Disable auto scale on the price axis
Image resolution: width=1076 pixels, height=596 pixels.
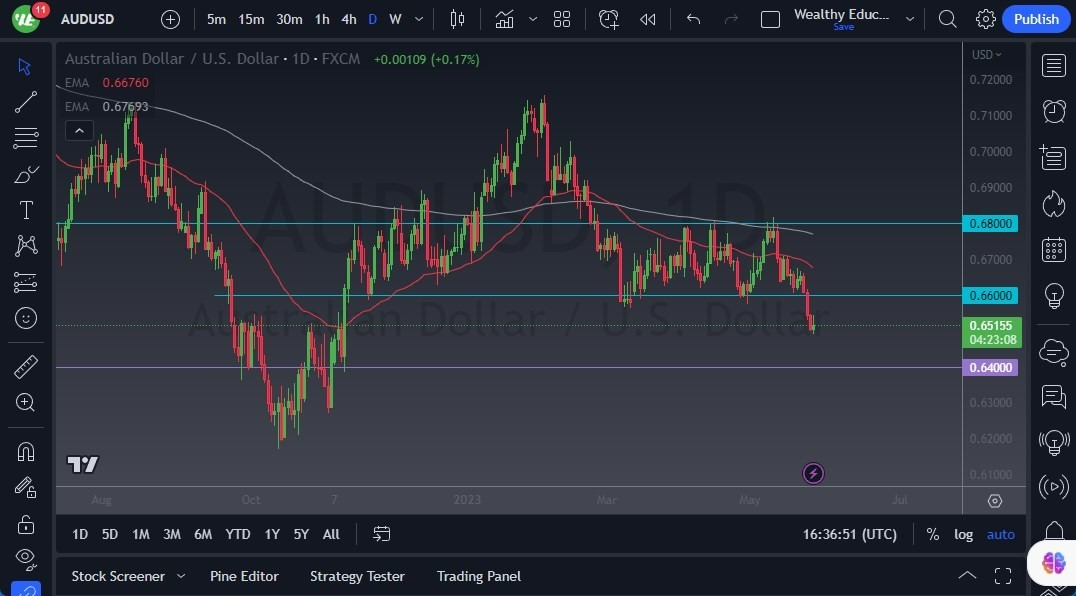click(x=1000, y=534)
